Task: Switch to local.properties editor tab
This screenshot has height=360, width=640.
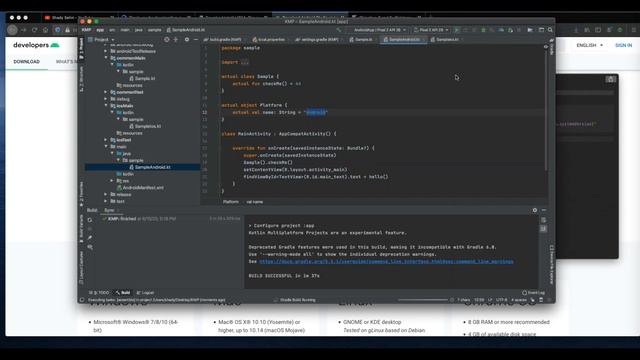Action: 269,40
